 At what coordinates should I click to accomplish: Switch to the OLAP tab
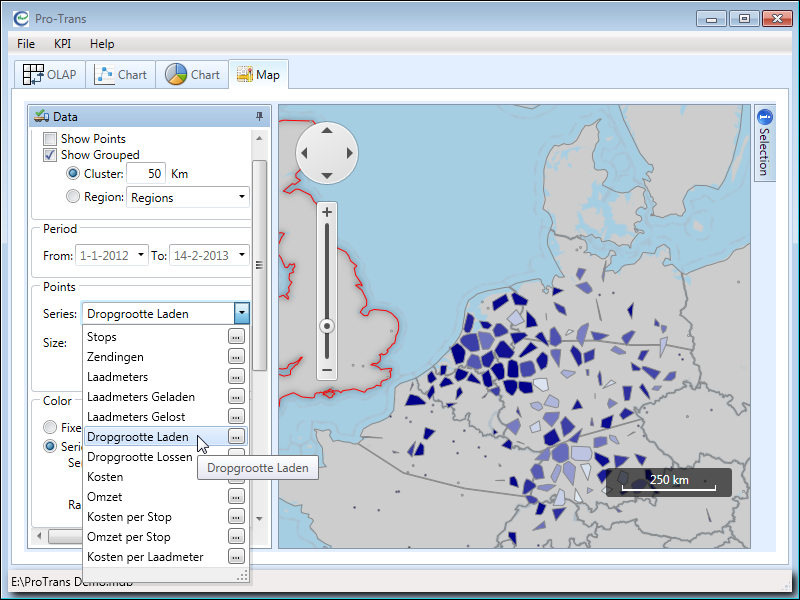pyautogui.click(x=49, y=75)
